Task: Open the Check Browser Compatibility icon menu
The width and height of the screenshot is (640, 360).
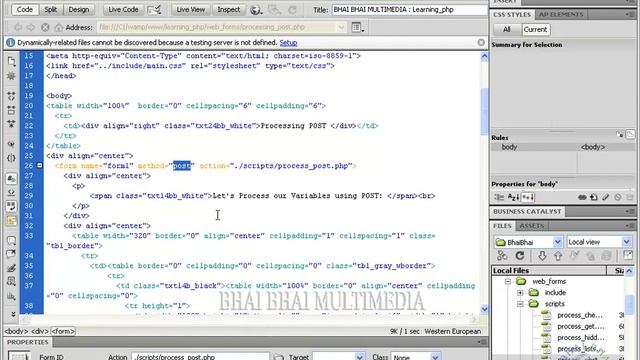Action: pyautogui.click(x=154, y=10)
